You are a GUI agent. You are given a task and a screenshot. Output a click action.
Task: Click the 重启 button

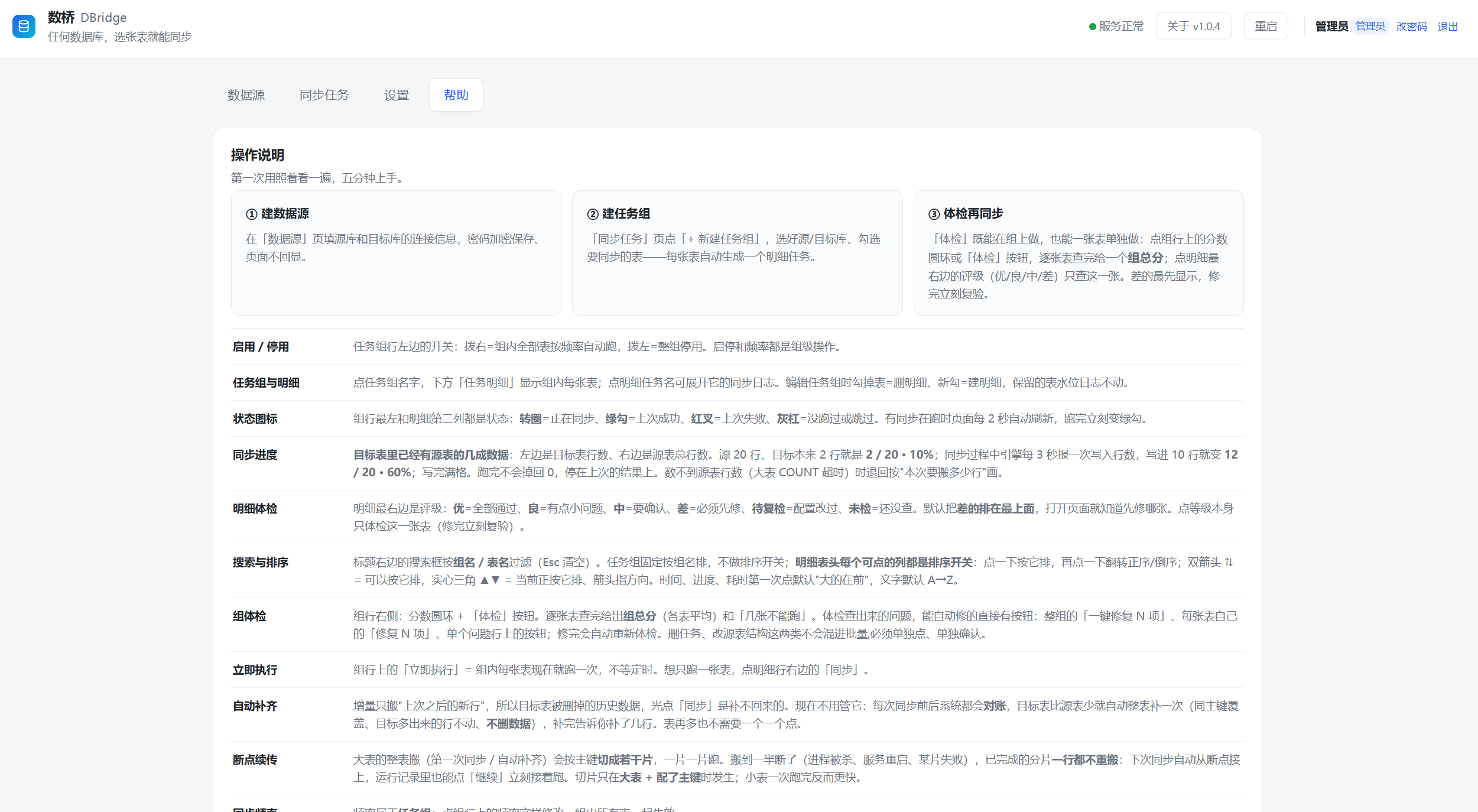click(x=1266, y=27)
